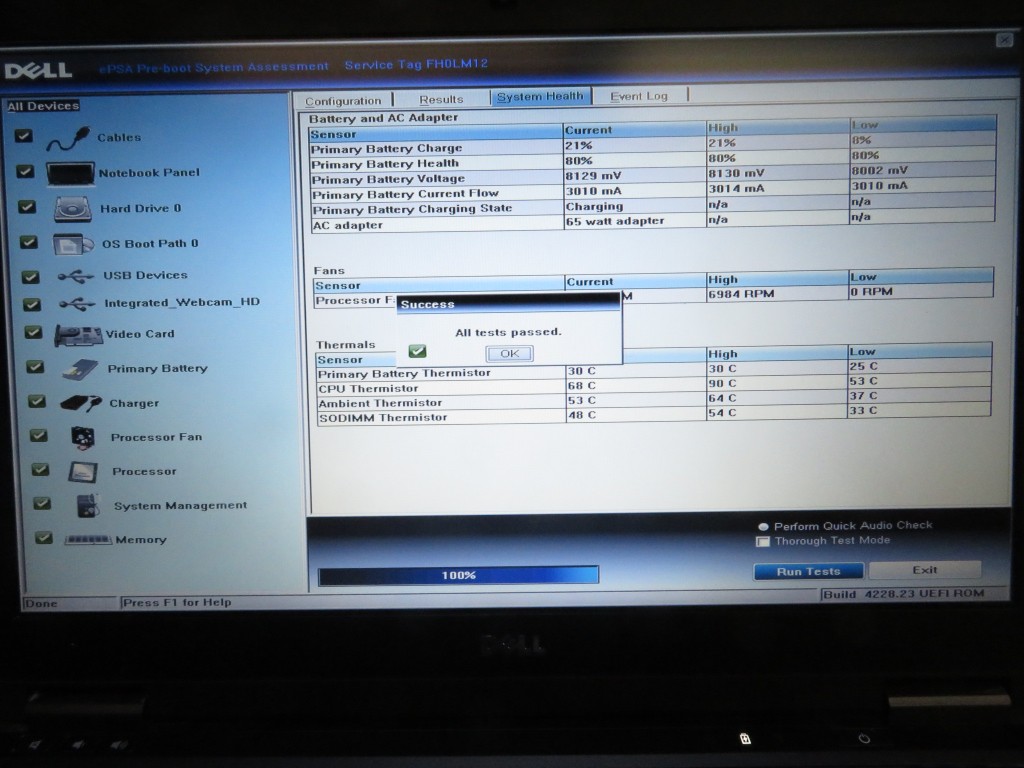Click the 100% progress bar
Screen dimensions: 1024x768
pyautogui.click(x=458, y=575)
